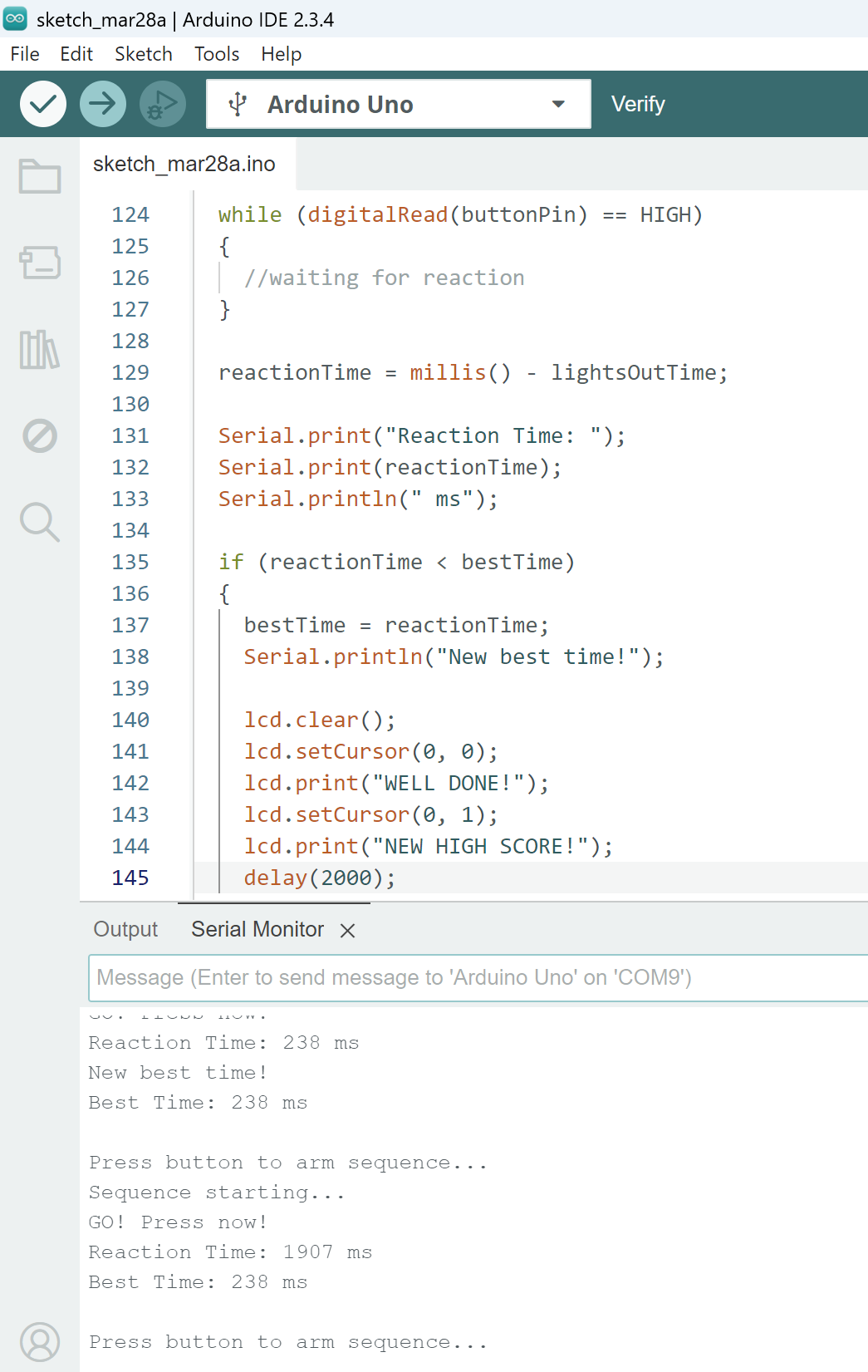Switch to the Output tab

click(x=125, y=929)
